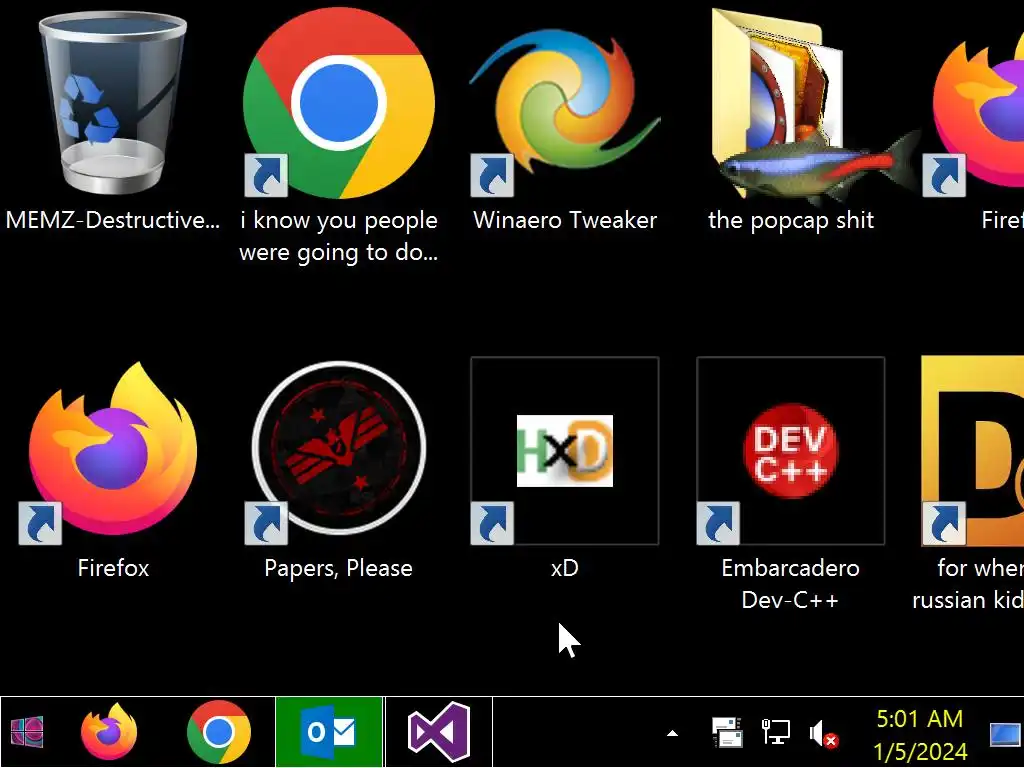Select the yellow D shortcut "for when russian kid"

point(973,451)
